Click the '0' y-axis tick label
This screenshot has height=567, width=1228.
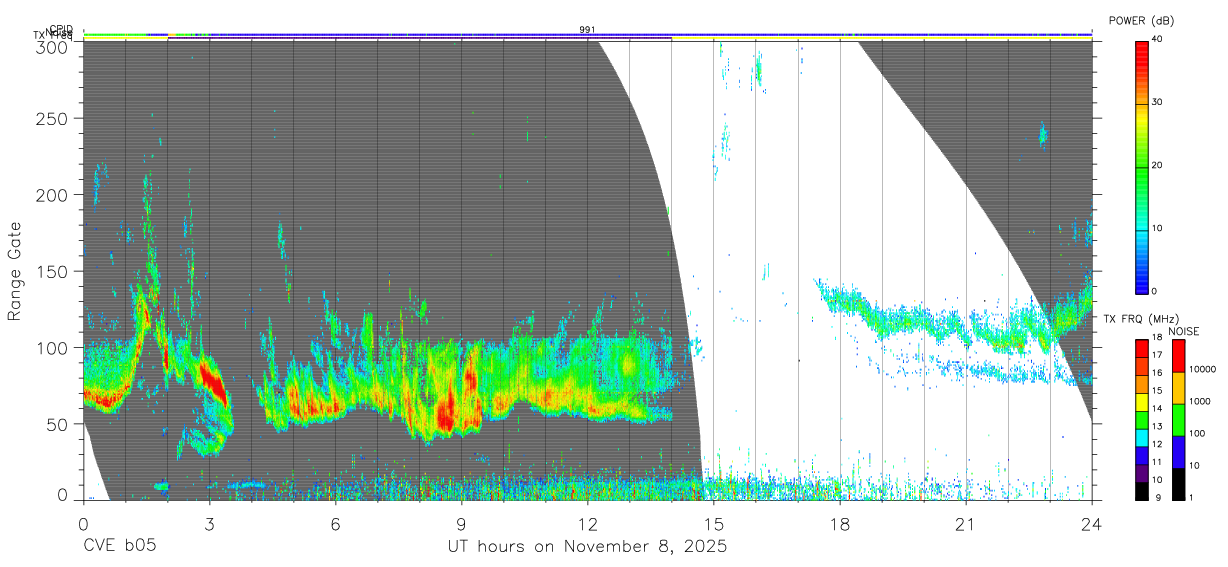click(x=63, y=495)
